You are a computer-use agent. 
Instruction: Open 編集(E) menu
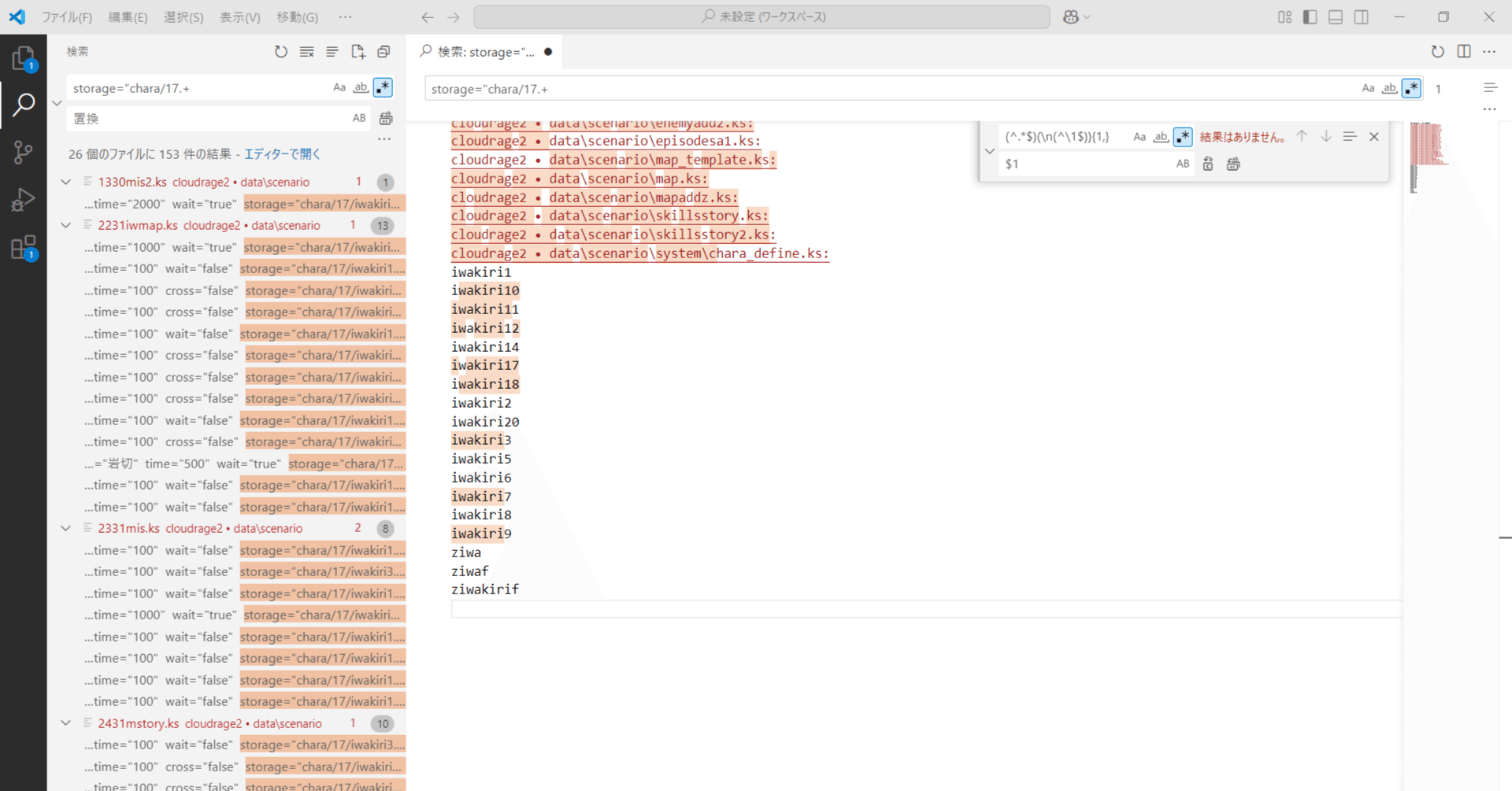(128, 17)
